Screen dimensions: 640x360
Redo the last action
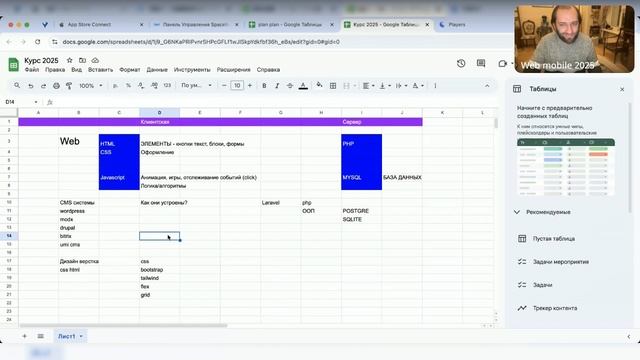point(43,86)
